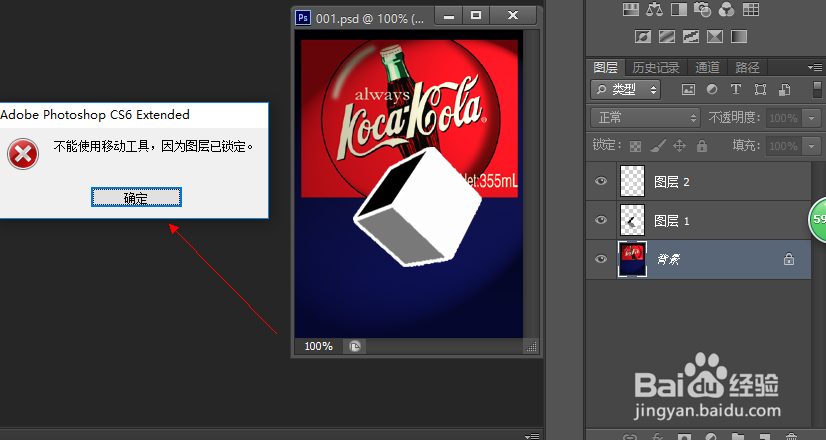Image resolution: width=826 pixels, height=440 pixels.
Task: Click the 填充 label
Action: (x=745, y=145)
